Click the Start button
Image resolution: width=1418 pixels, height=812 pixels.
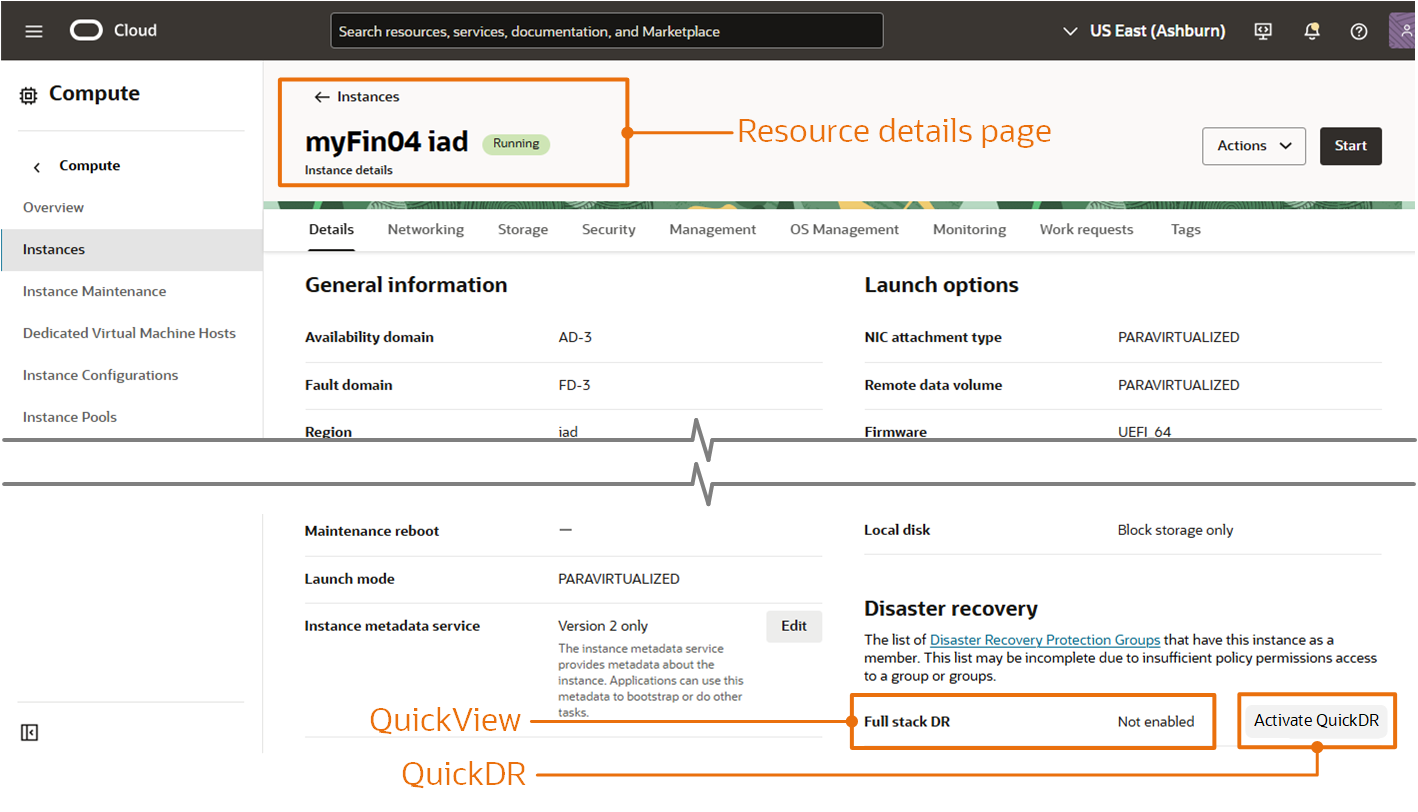[x=1350, y=146]
